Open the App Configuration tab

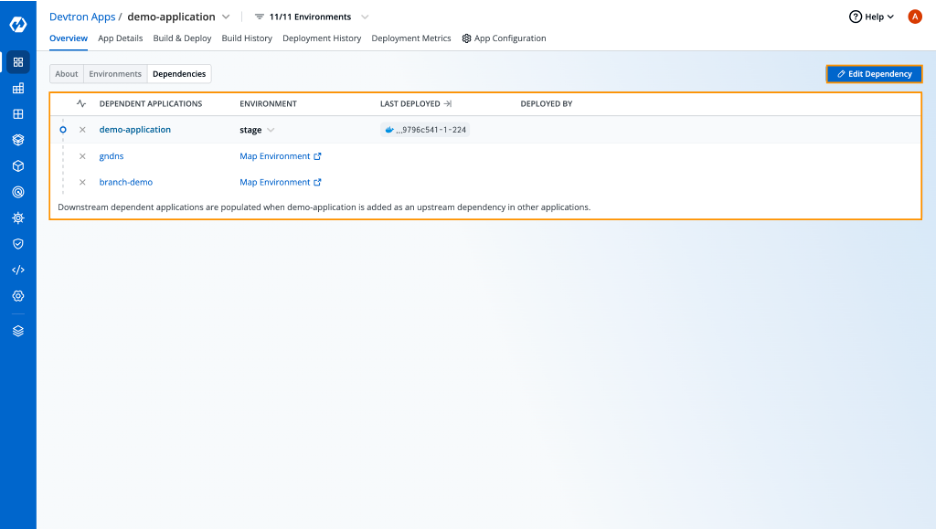pyautogui.click(x=504, y=38)
